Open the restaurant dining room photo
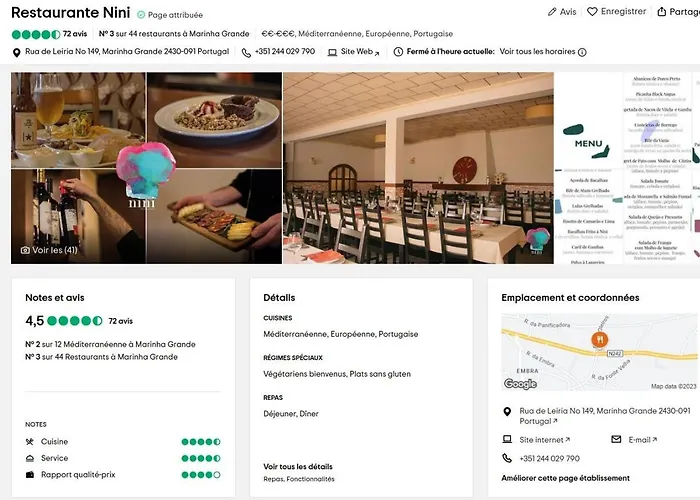 tap(418, 168)
